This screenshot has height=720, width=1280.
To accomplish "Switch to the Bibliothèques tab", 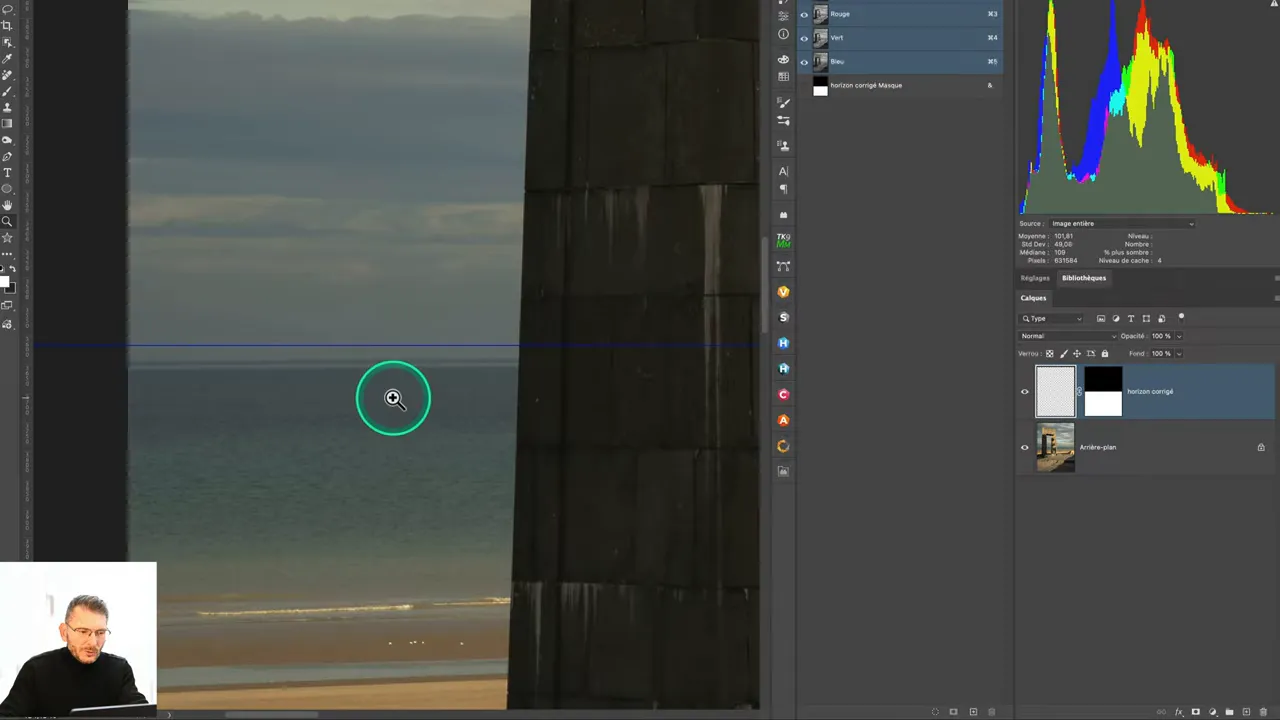I will pyautogui.click(x=1083, y=278).
